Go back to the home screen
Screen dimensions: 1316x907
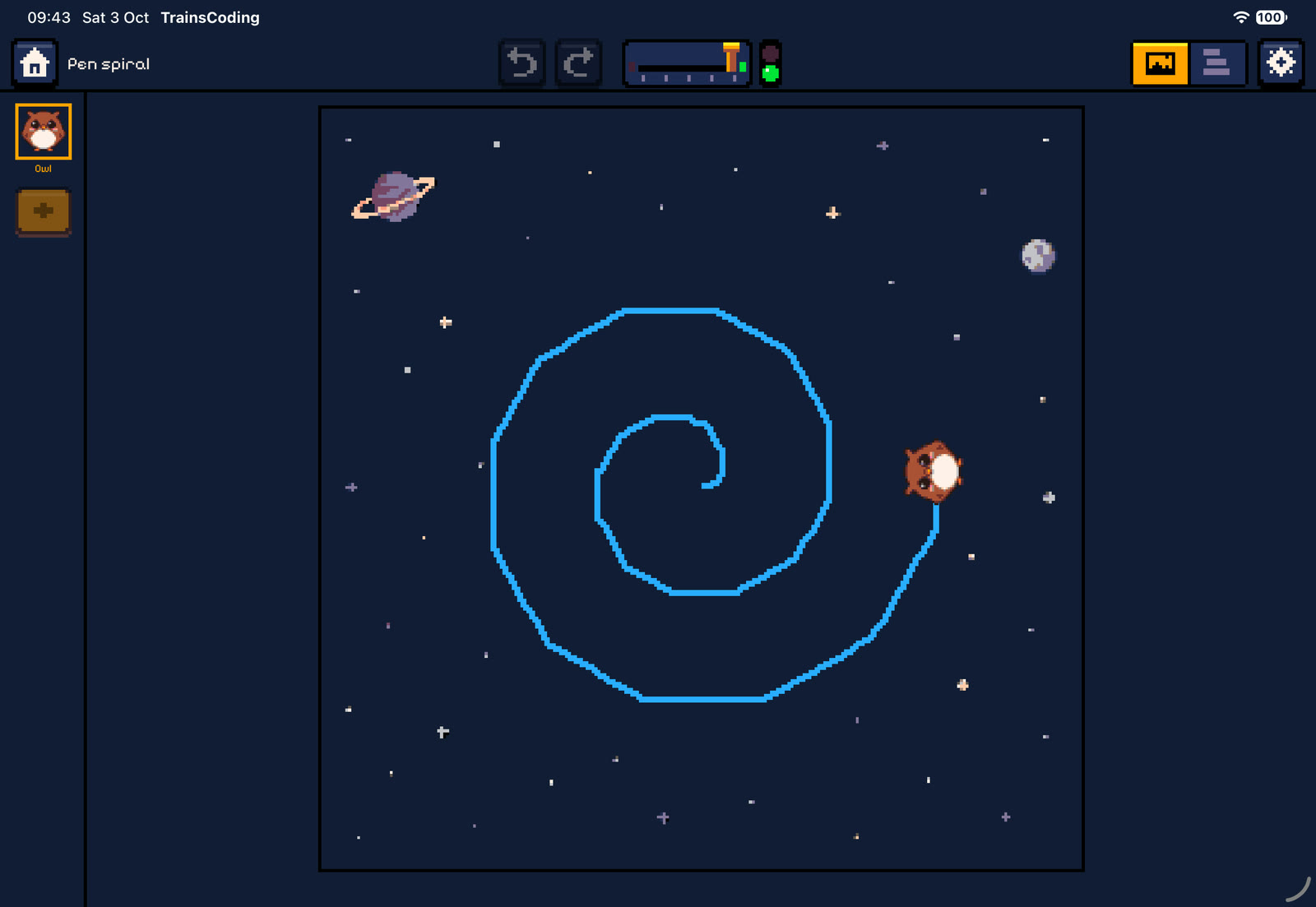[35, 63]
